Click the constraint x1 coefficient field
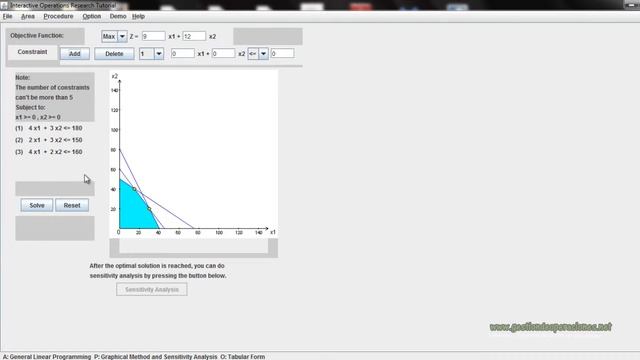 182,53
